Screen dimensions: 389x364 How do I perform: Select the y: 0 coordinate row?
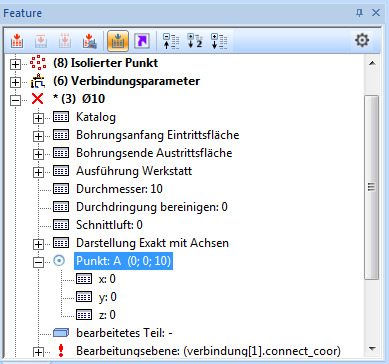pos(108,297)
